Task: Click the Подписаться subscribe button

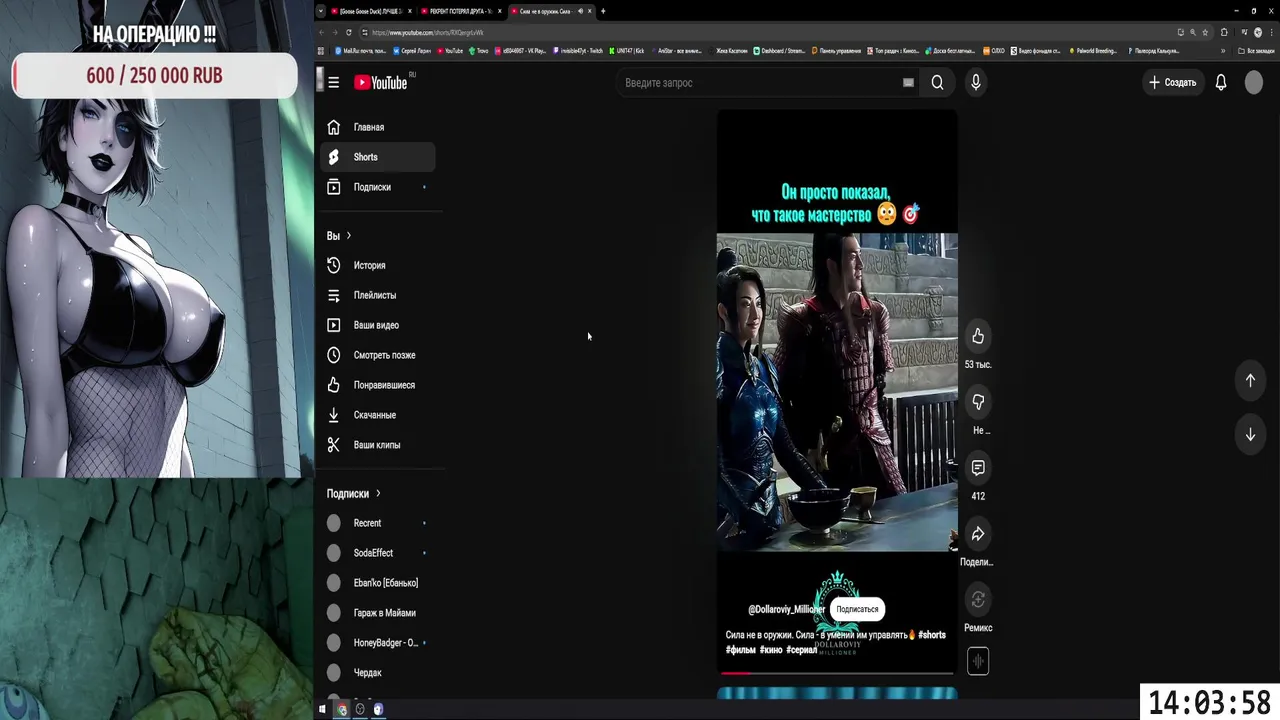Action: pos(857,609)
